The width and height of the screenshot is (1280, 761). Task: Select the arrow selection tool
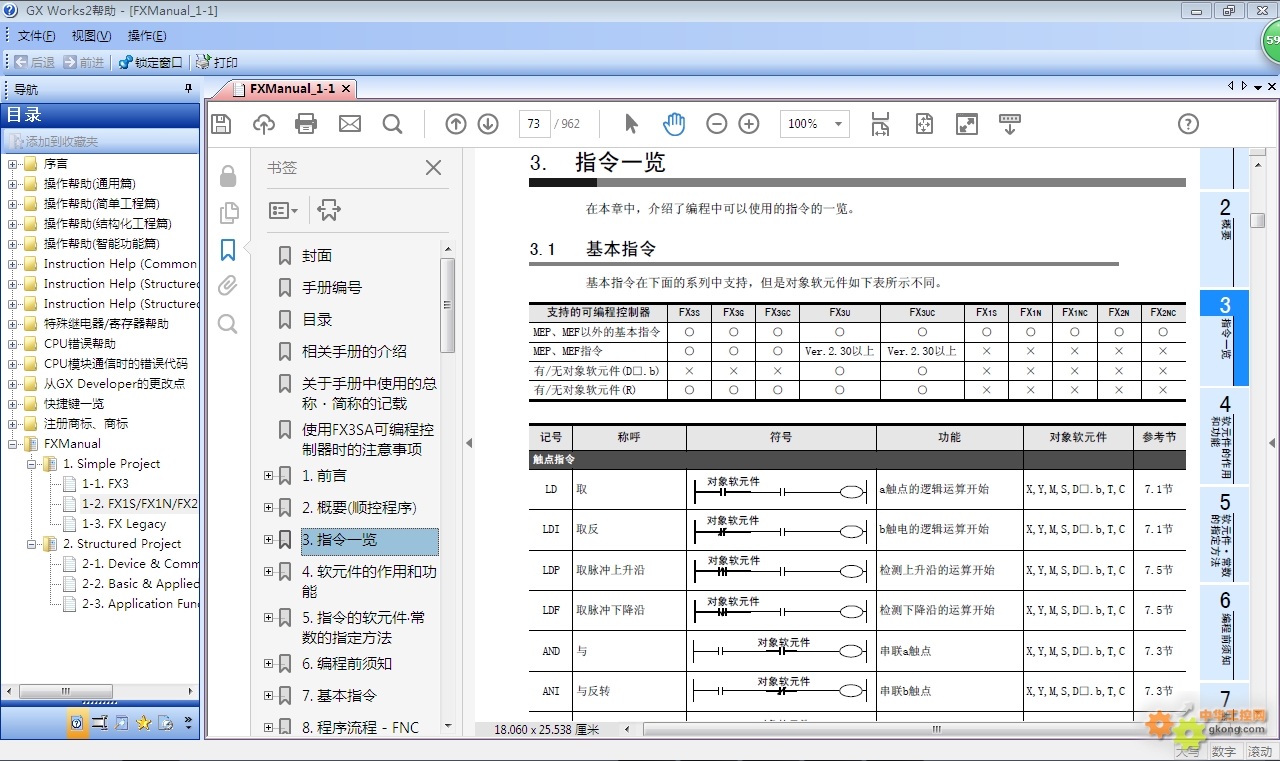pos(631,124)
